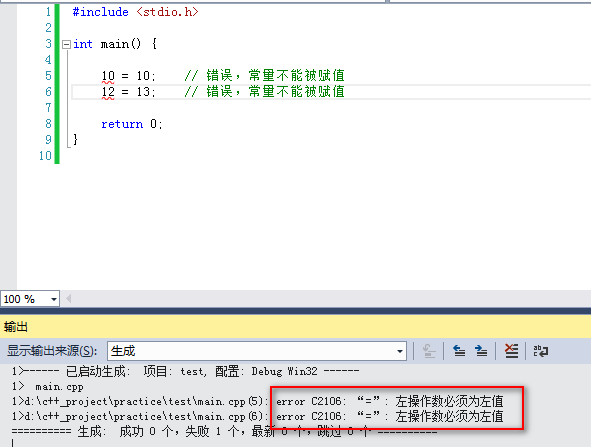Click the return 0; statement
Viewport: 591px width, 447px height.
132,124
